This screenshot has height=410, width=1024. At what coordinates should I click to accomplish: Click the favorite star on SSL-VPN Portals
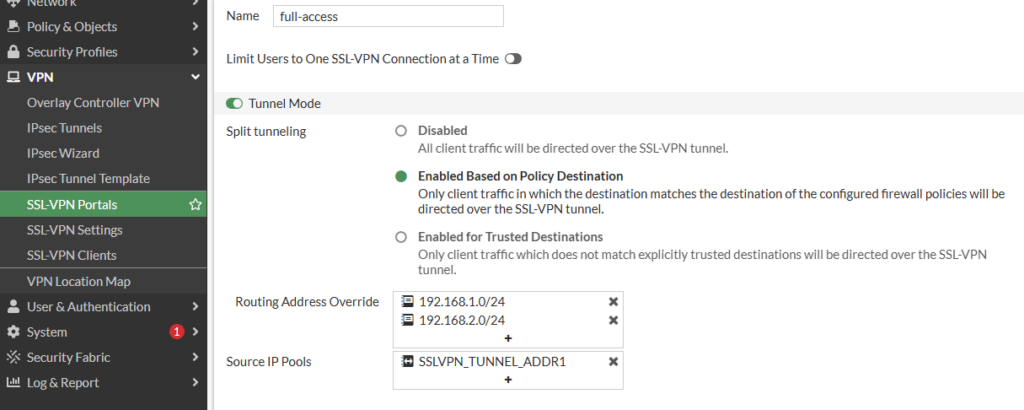(x=195, y=204)
